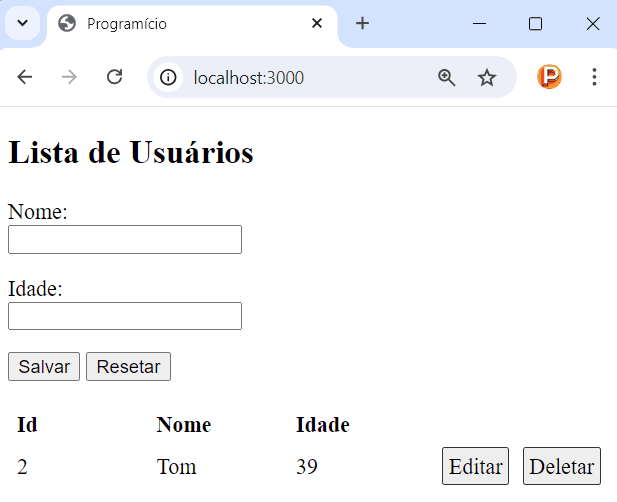This screenshot has width=617, height=502.
Task: Open the profile avatar menu
Action: (x=549, y=77)
